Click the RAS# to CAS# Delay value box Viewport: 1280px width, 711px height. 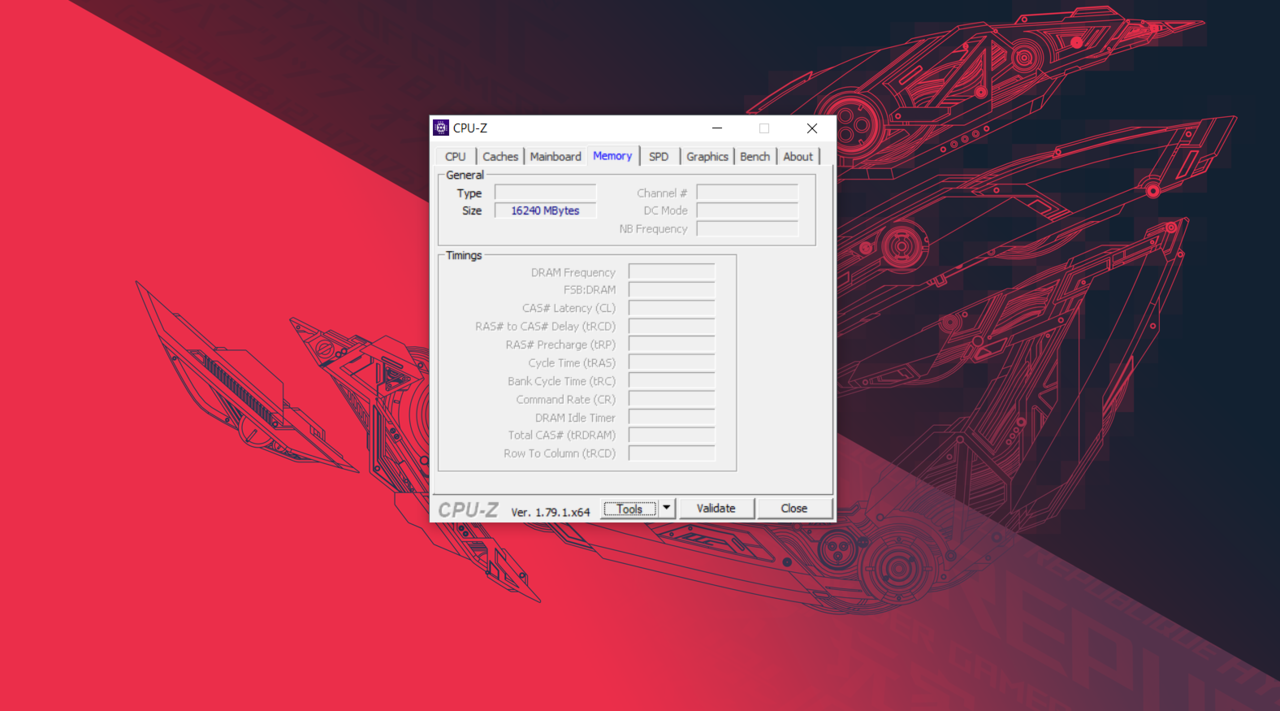[672, 326]
